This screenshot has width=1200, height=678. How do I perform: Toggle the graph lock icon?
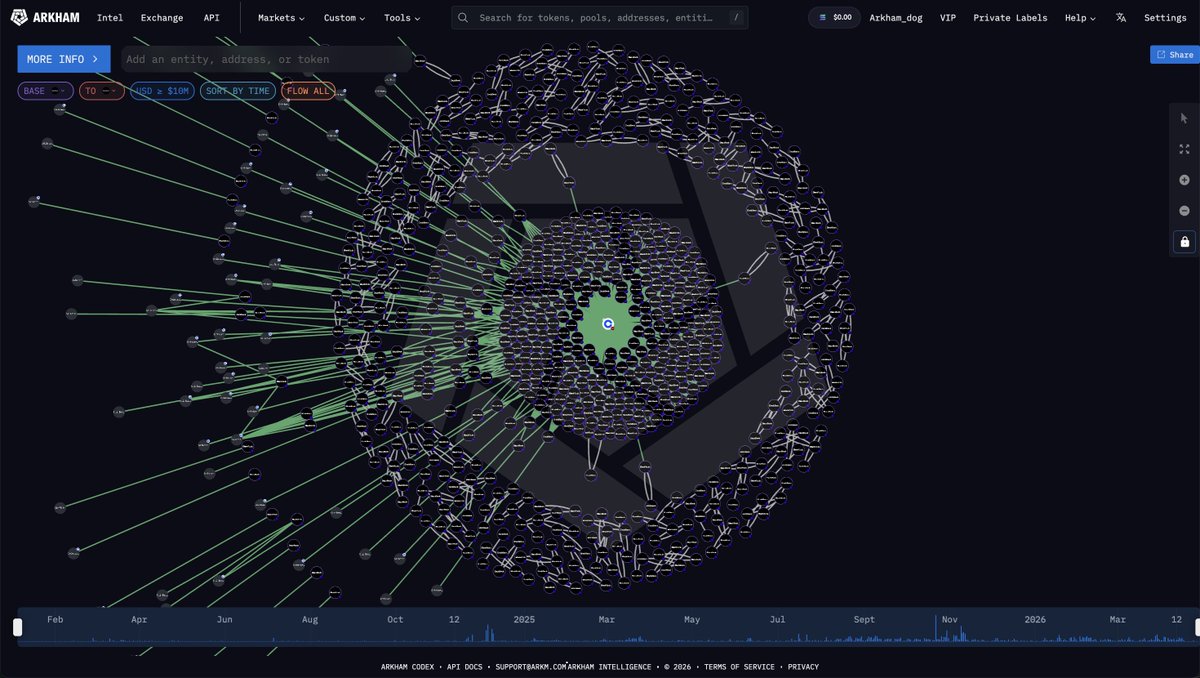pyautogui.click(x=1185, y=242)
